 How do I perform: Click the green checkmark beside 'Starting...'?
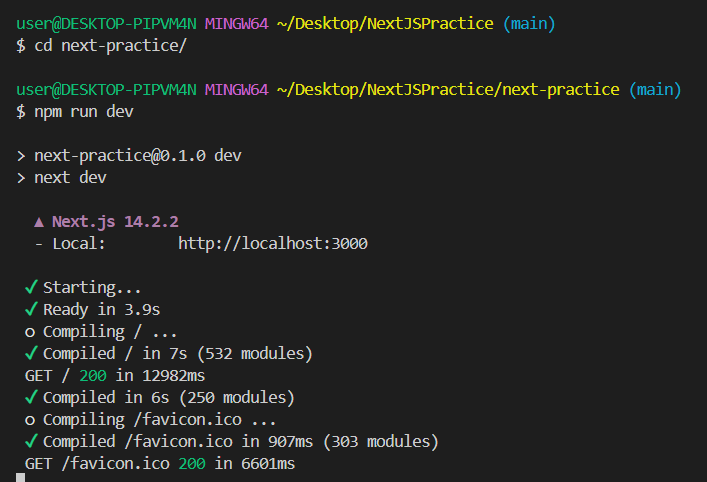tap(31, 287)
